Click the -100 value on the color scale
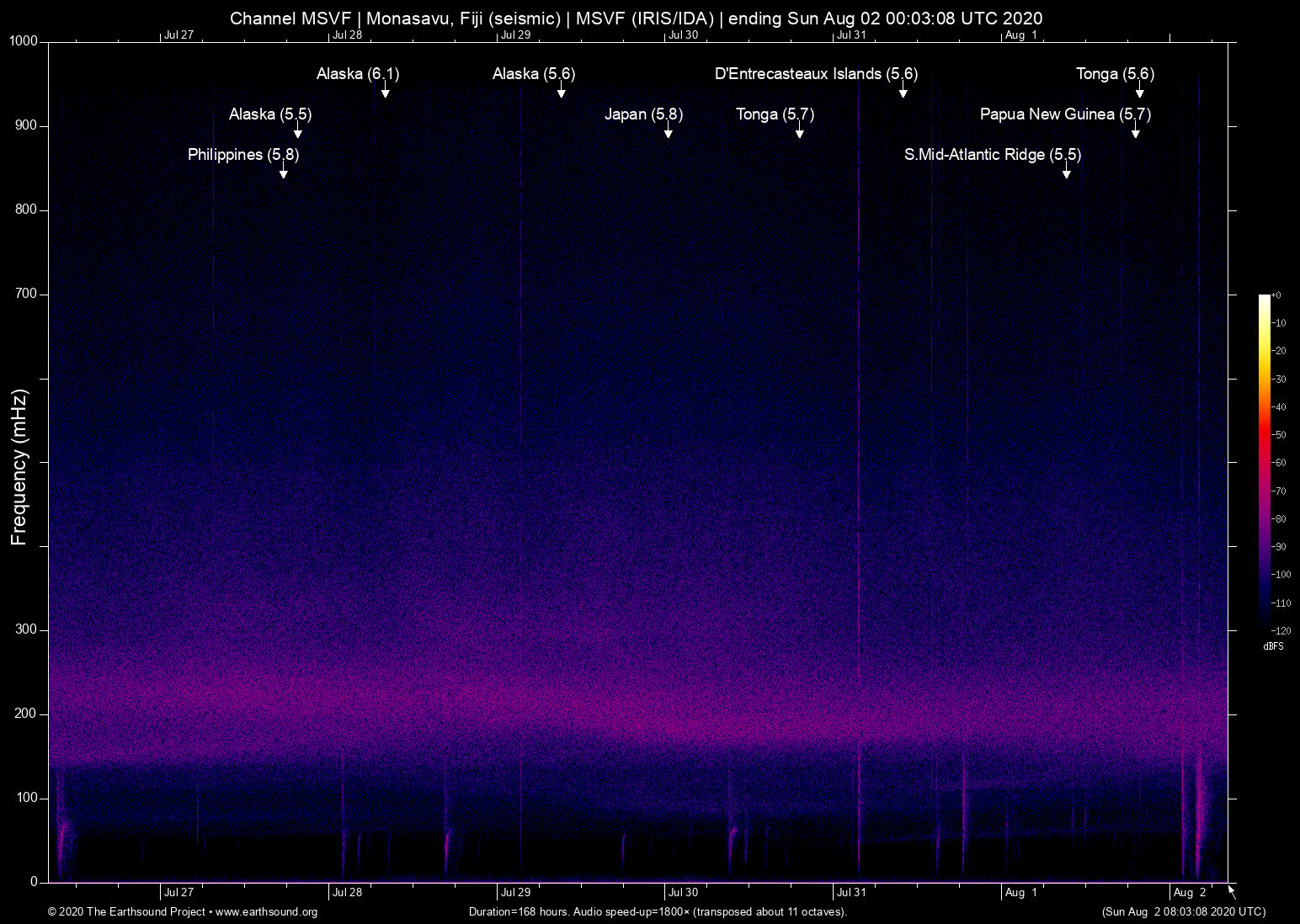The image size is (1300, 924). tap(1281, 575)
